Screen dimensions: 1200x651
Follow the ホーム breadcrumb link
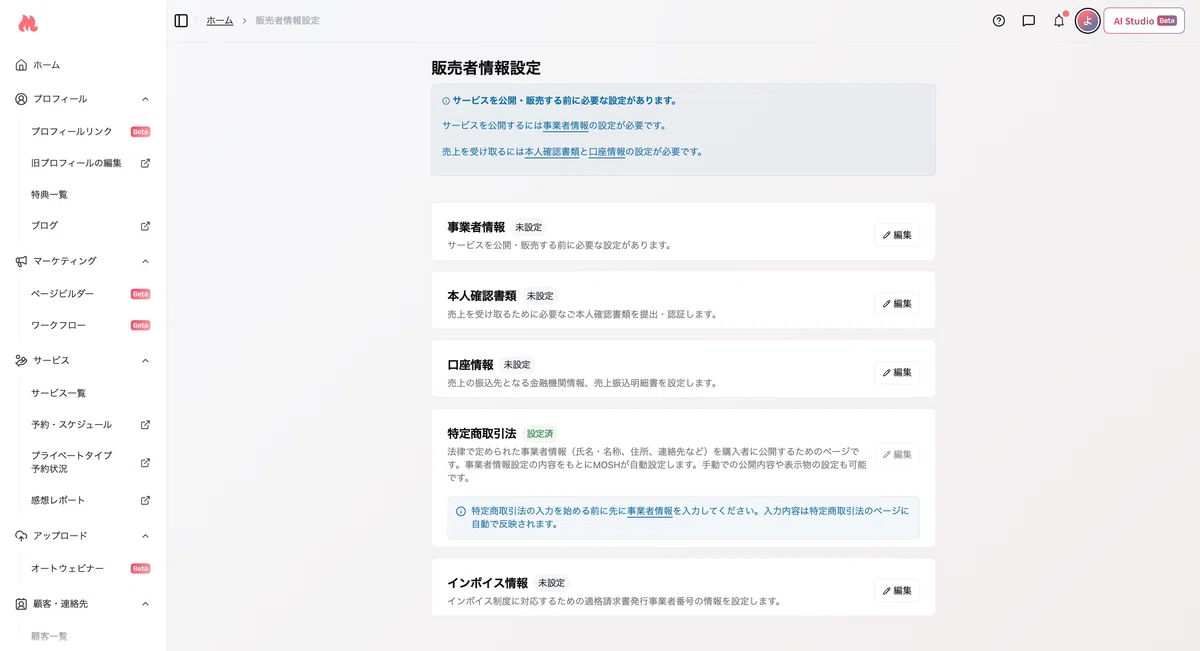tap(220, 20)
